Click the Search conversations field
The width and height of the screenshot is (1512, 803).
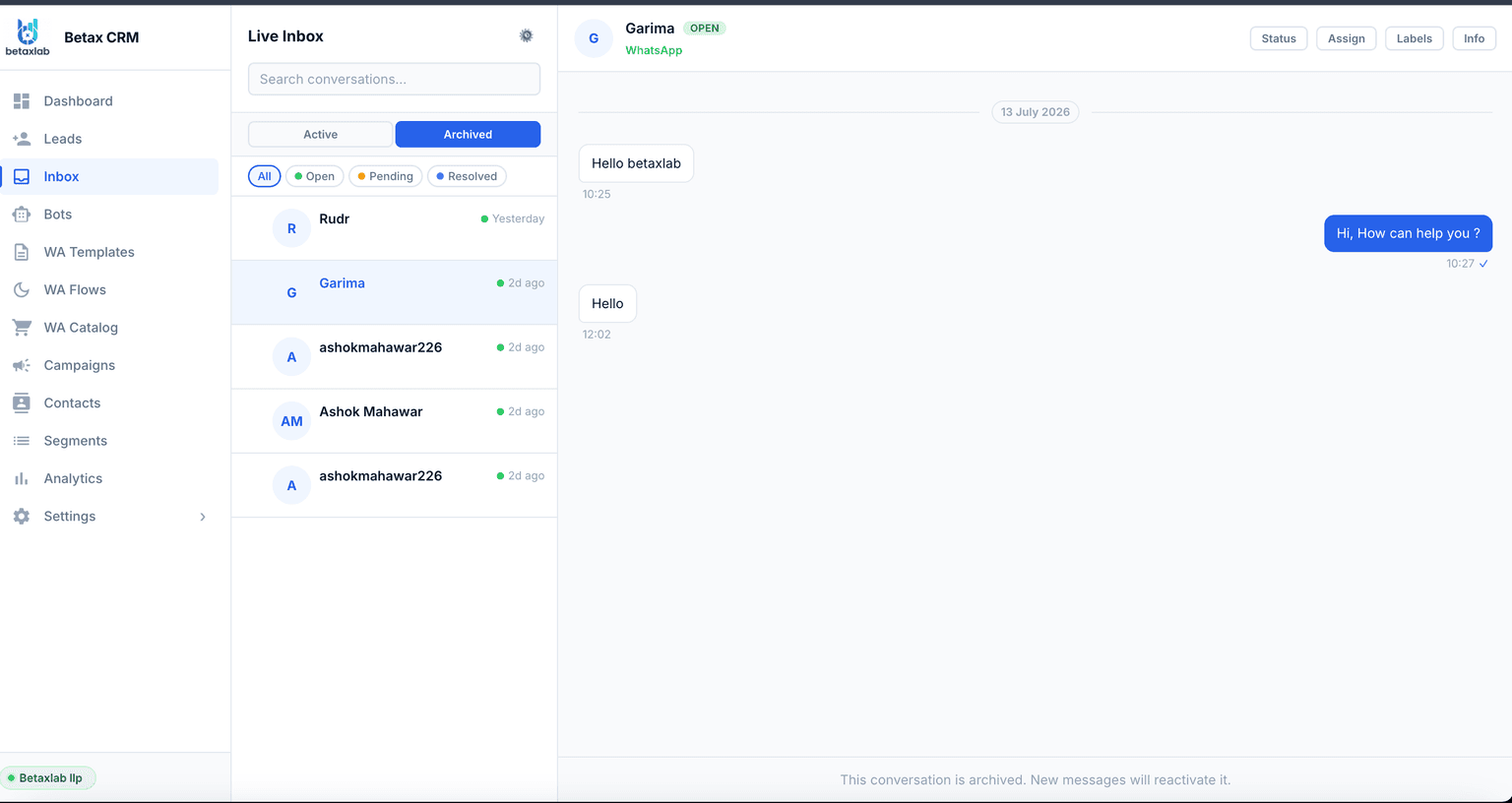pyautogui.click(x=394, y=79)
